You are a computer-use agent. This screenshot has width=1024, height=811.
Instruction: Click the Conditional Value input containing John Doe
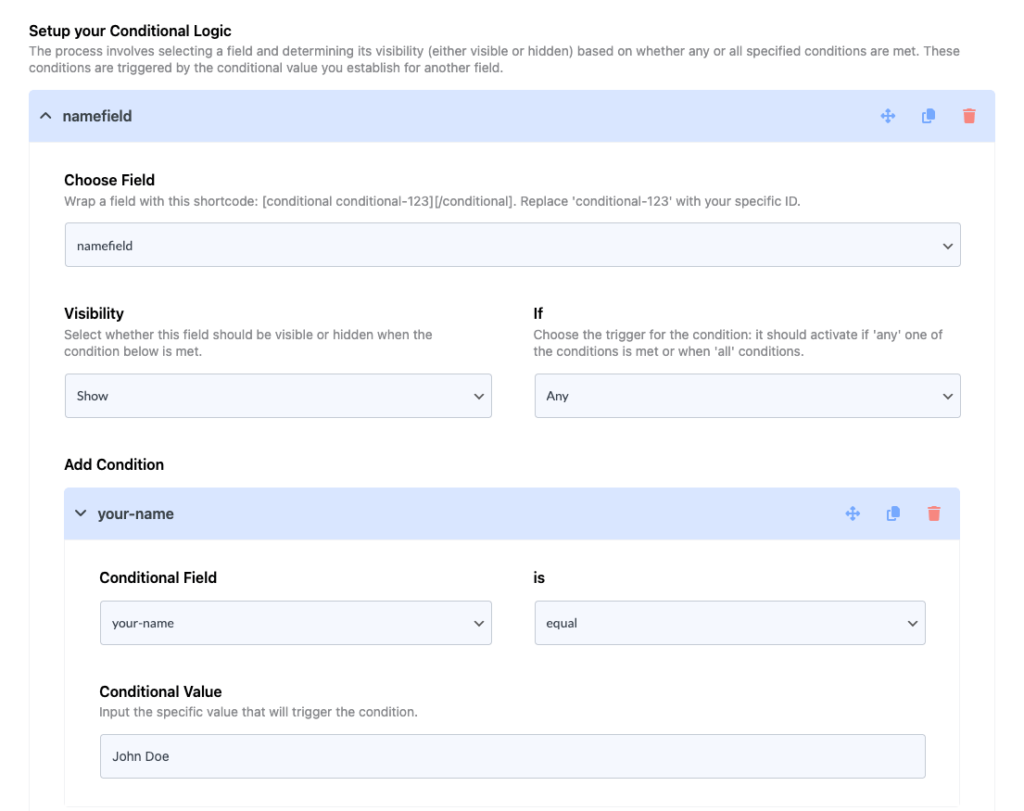click(x=512, y=756)
